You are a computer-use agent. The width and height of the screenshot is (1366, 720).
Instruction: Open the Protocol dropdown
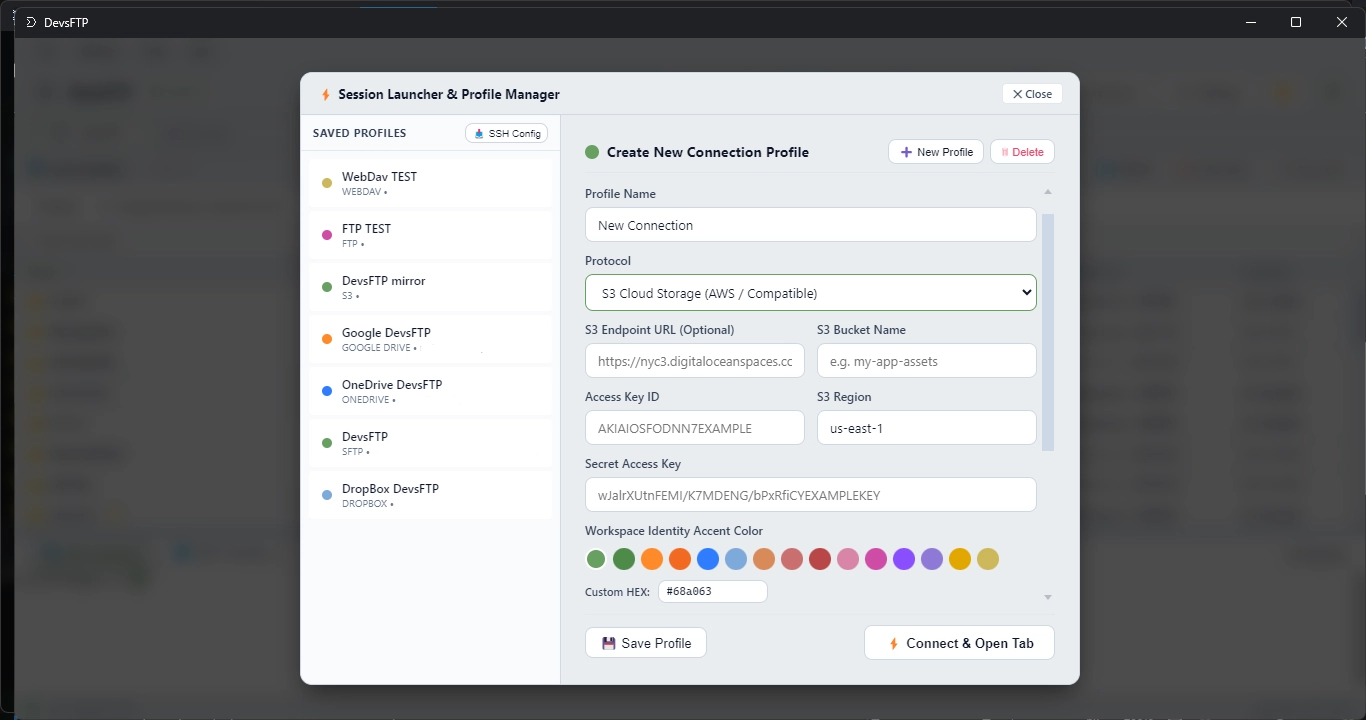(811, 293)
